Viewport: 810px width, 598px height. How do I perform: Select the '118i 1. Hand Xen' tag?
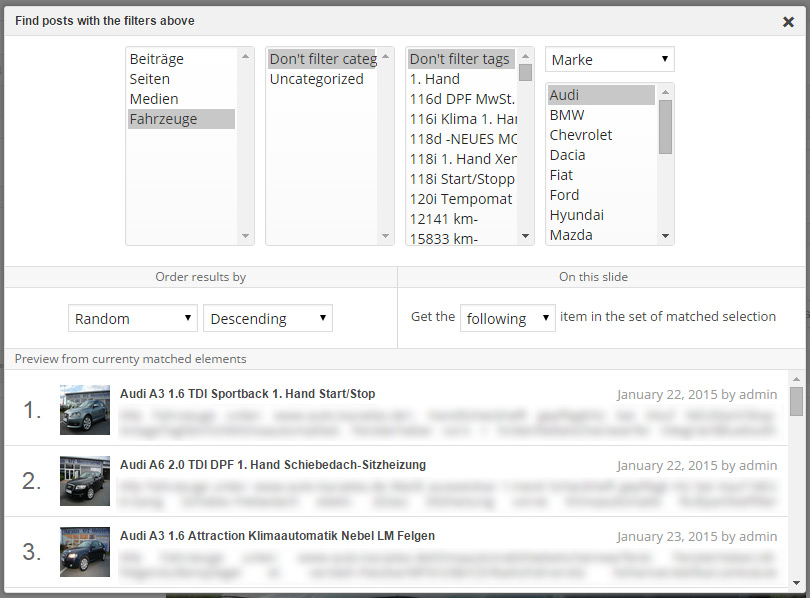tap(462, 159)
